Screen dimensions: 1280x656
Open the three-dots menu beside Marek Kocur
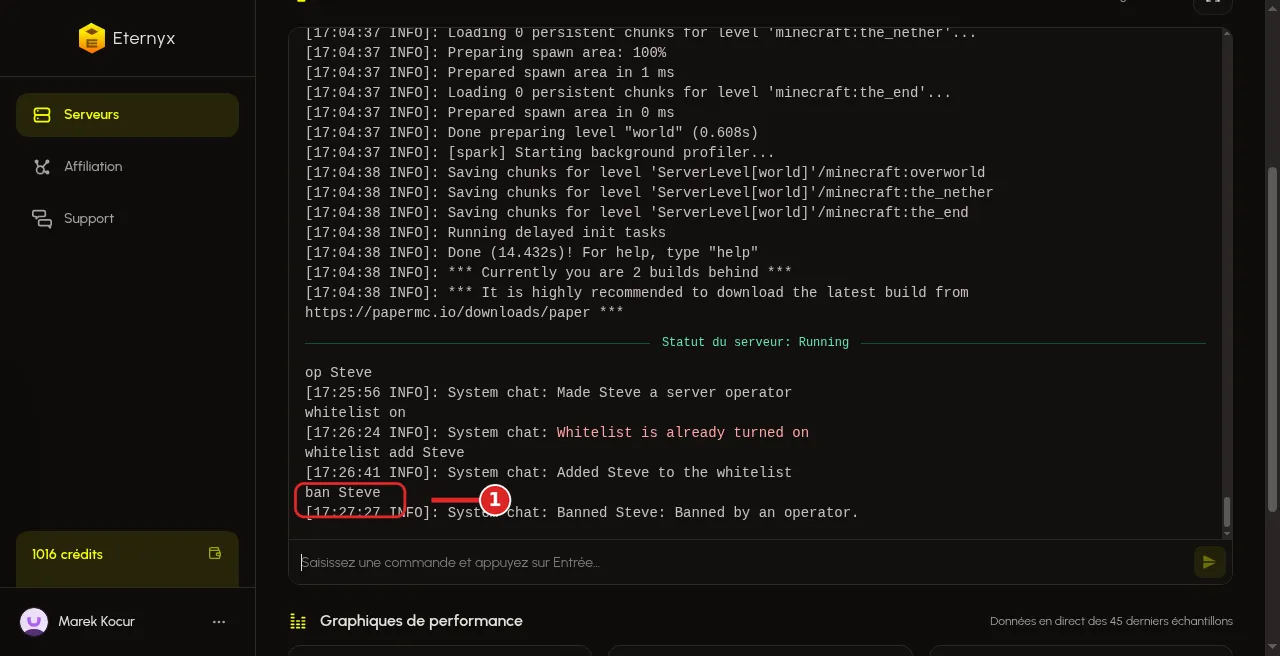tap(219, 622)
